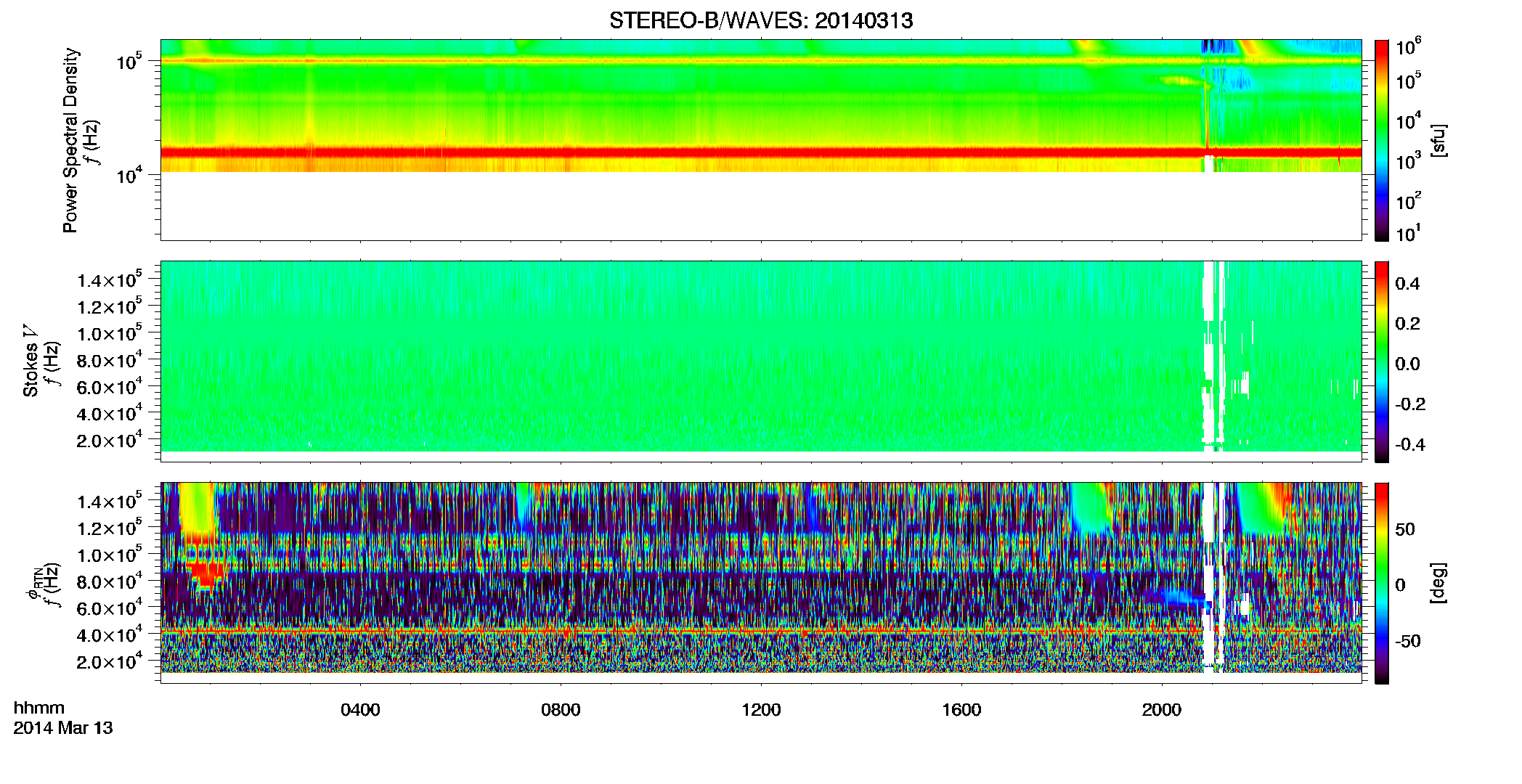Click the [sfu] unit label
The height and width of the screenshot is (784, 1522).
1438,140
